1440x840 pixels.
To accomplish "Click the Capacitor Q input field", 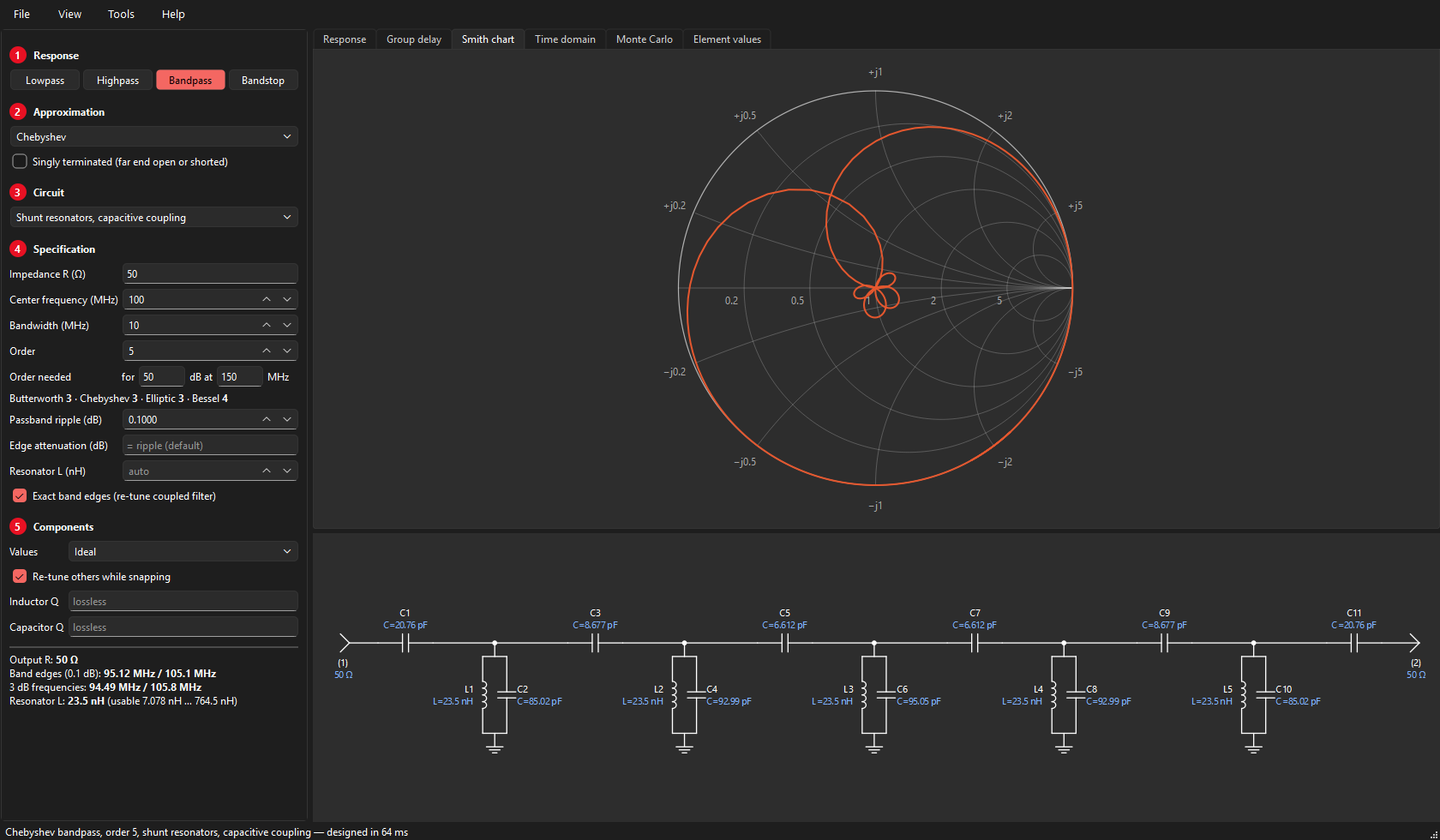I will [183, 627].
